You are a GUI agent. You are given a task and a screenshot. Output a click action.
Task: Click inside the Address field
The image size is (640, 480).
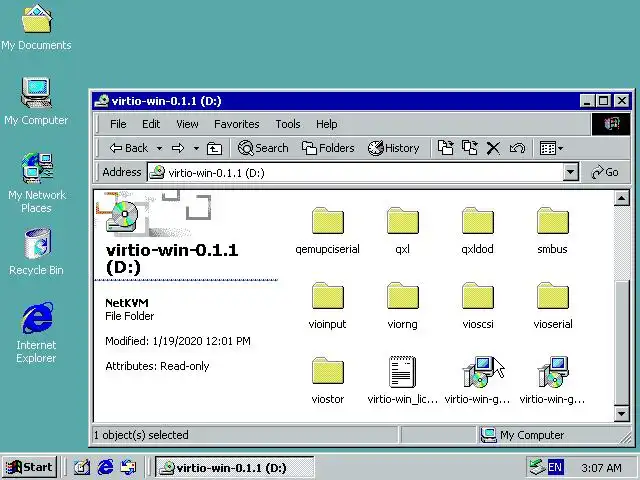(x=355, y=173)
